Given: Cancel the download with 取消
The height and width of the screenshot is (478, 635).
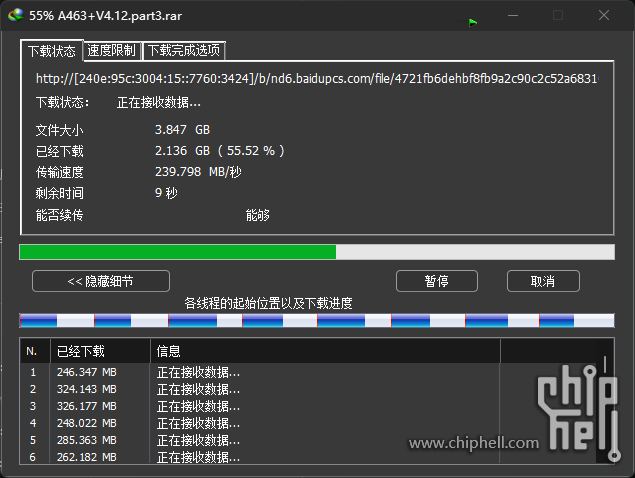Looking at the screenshot, I should tap(543, 281).
